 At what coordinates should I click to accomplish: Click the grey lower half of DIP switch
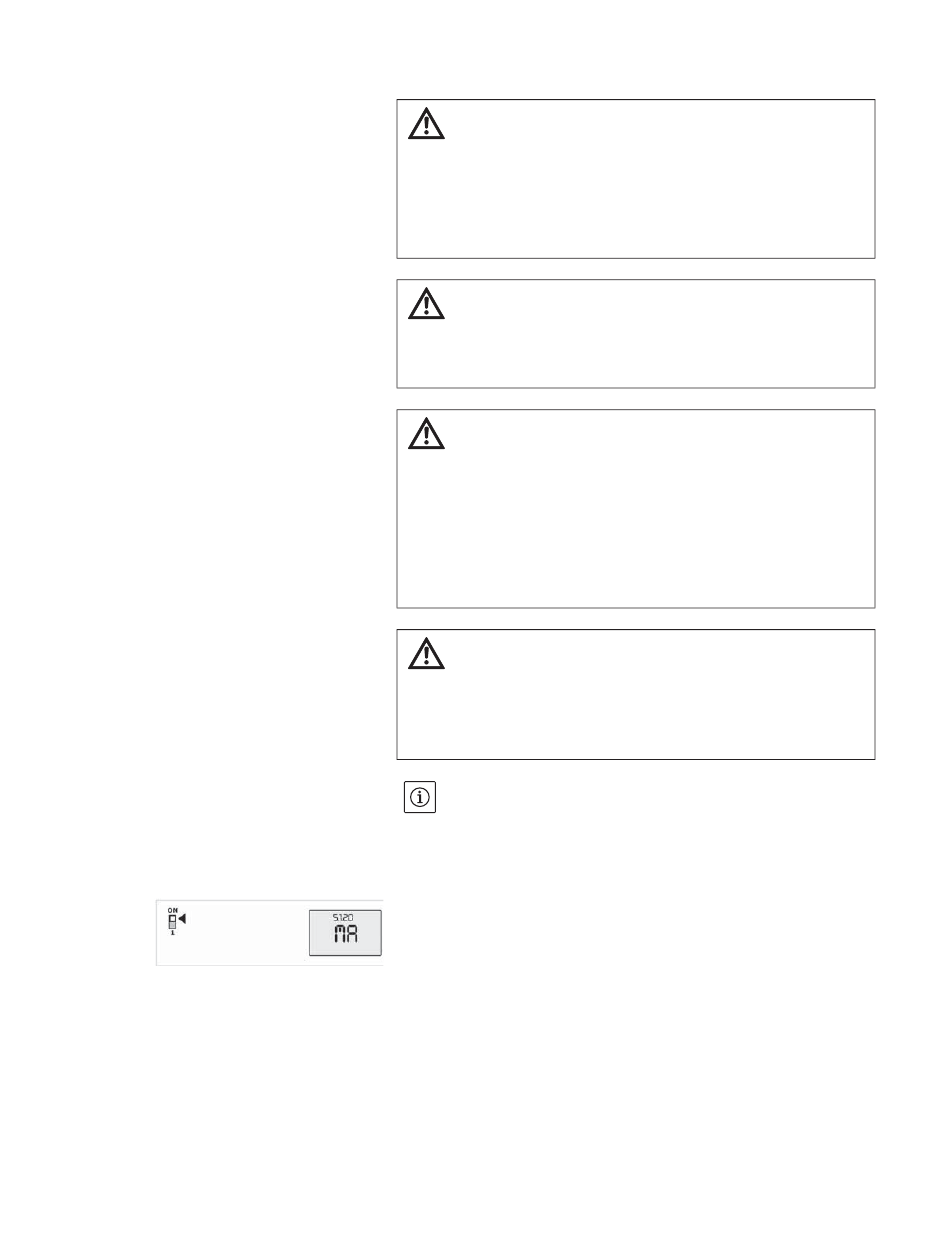pyautogui.click(x=172, y=926)
